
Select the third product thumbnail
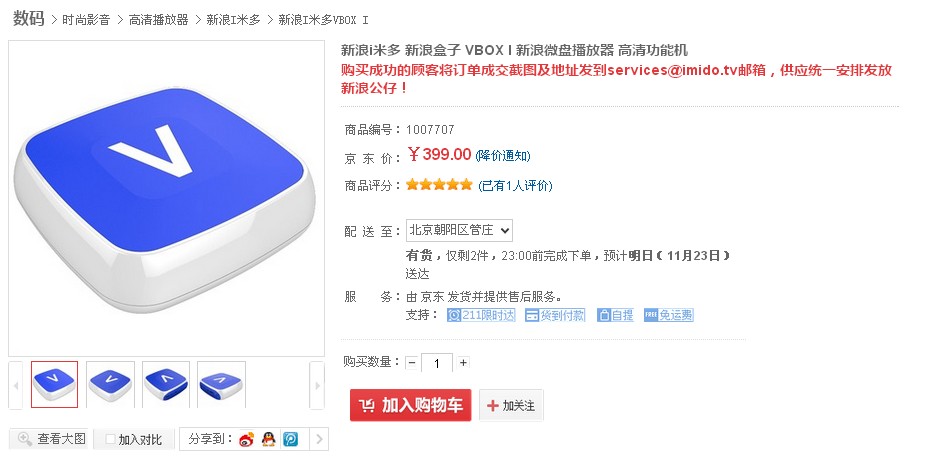tap(166, 384)
